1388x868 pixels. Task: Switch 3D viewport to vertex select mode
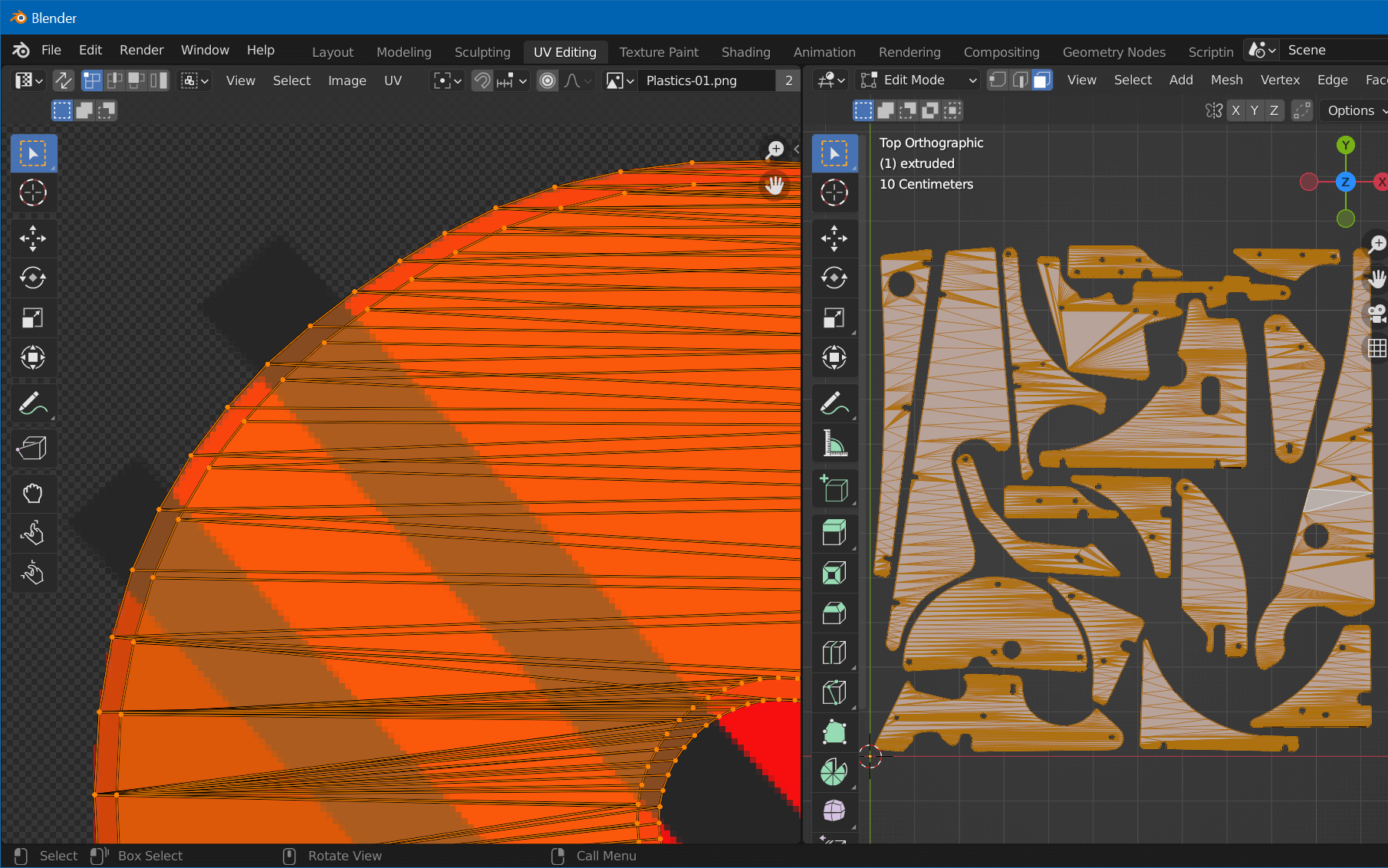997,80
